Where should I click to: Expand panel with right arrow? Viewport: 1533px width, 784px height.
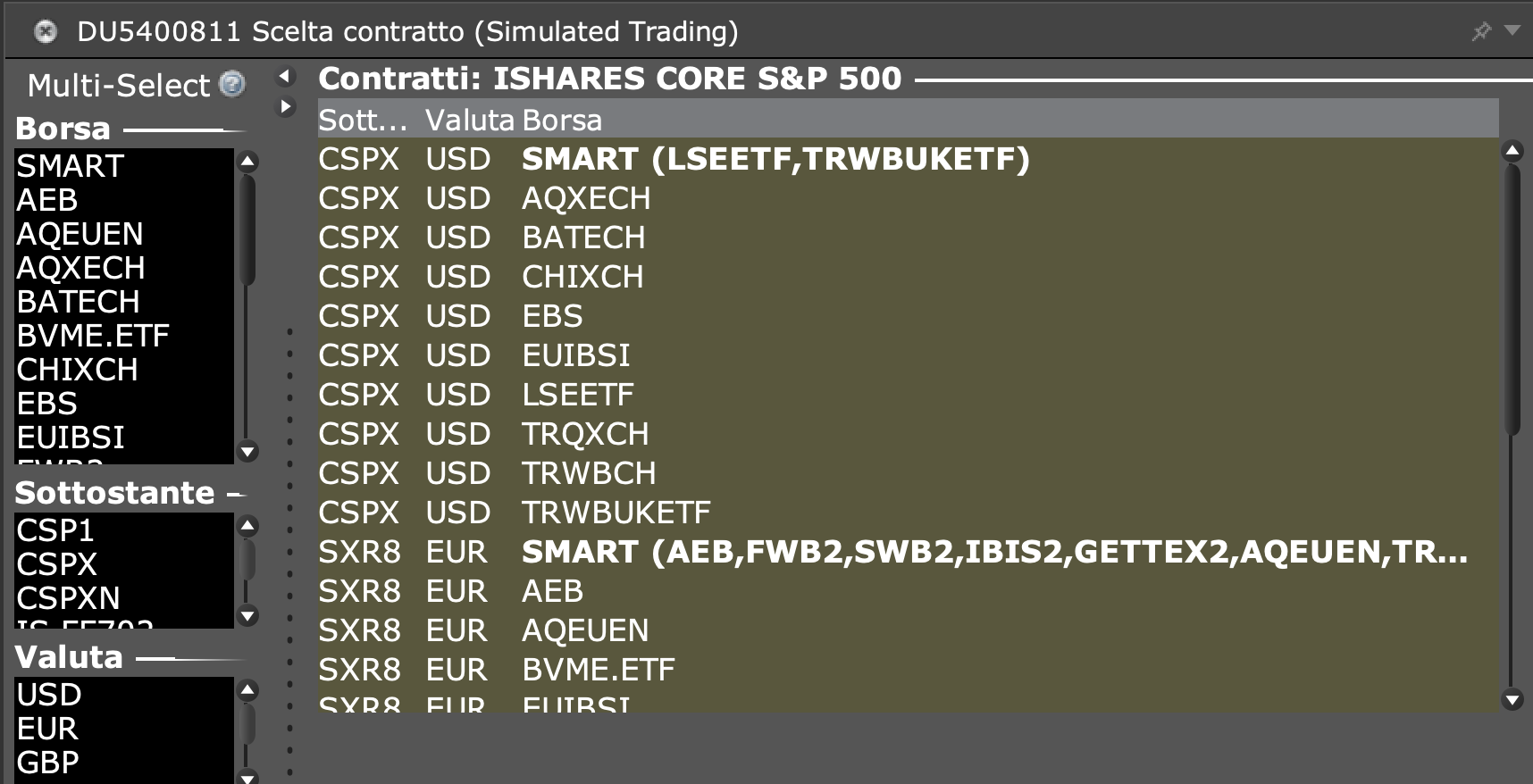coord(285,106)
